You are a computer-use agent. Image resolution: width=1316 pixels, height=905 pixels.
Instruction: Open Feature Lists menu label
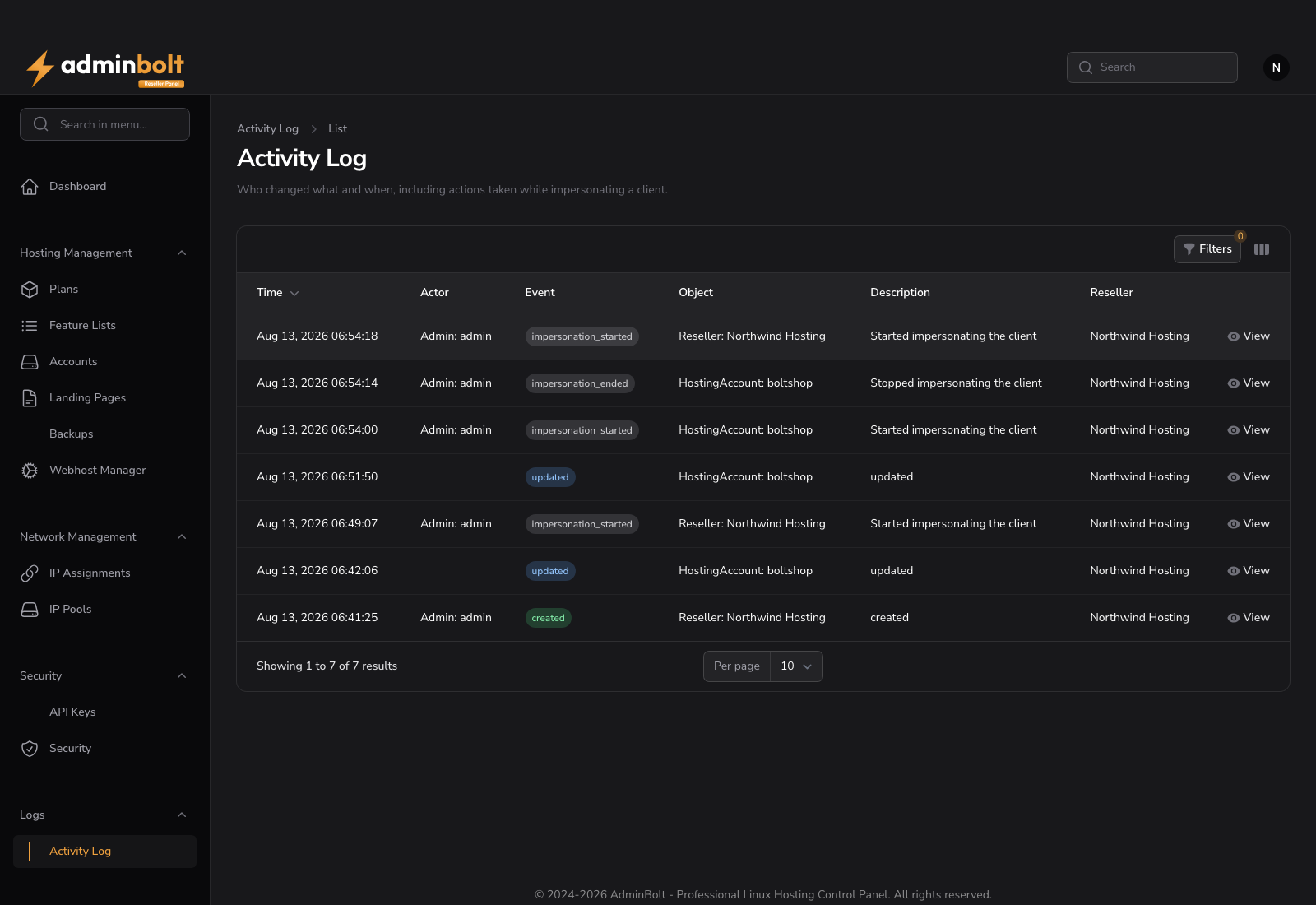82,326
